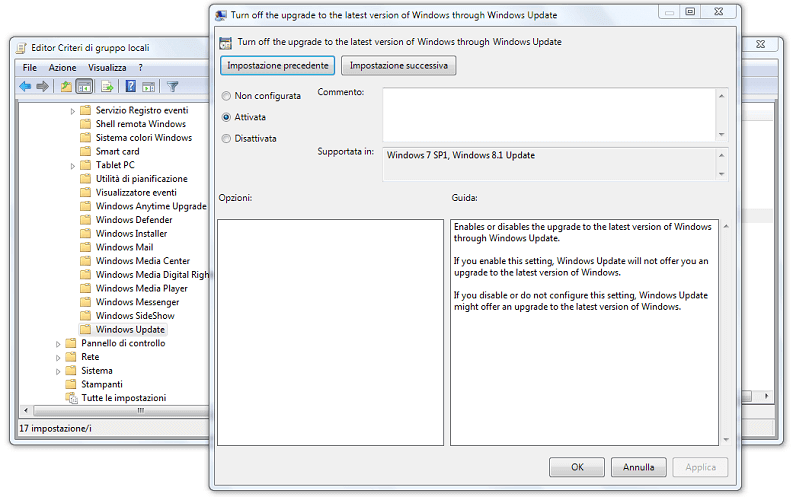Select Windows SideShow in the tree
793x497 pixels.
click(x=135, y=316)
